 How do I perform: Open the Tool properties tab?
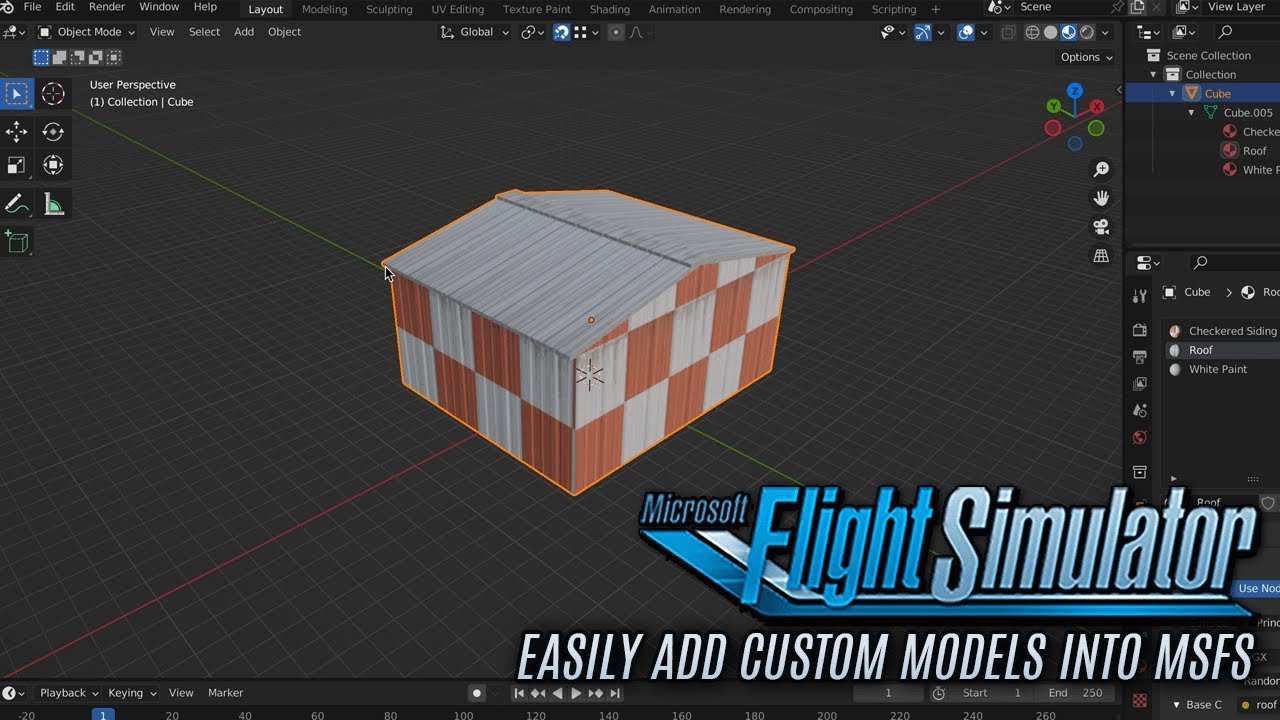[x=1139, y=297]
